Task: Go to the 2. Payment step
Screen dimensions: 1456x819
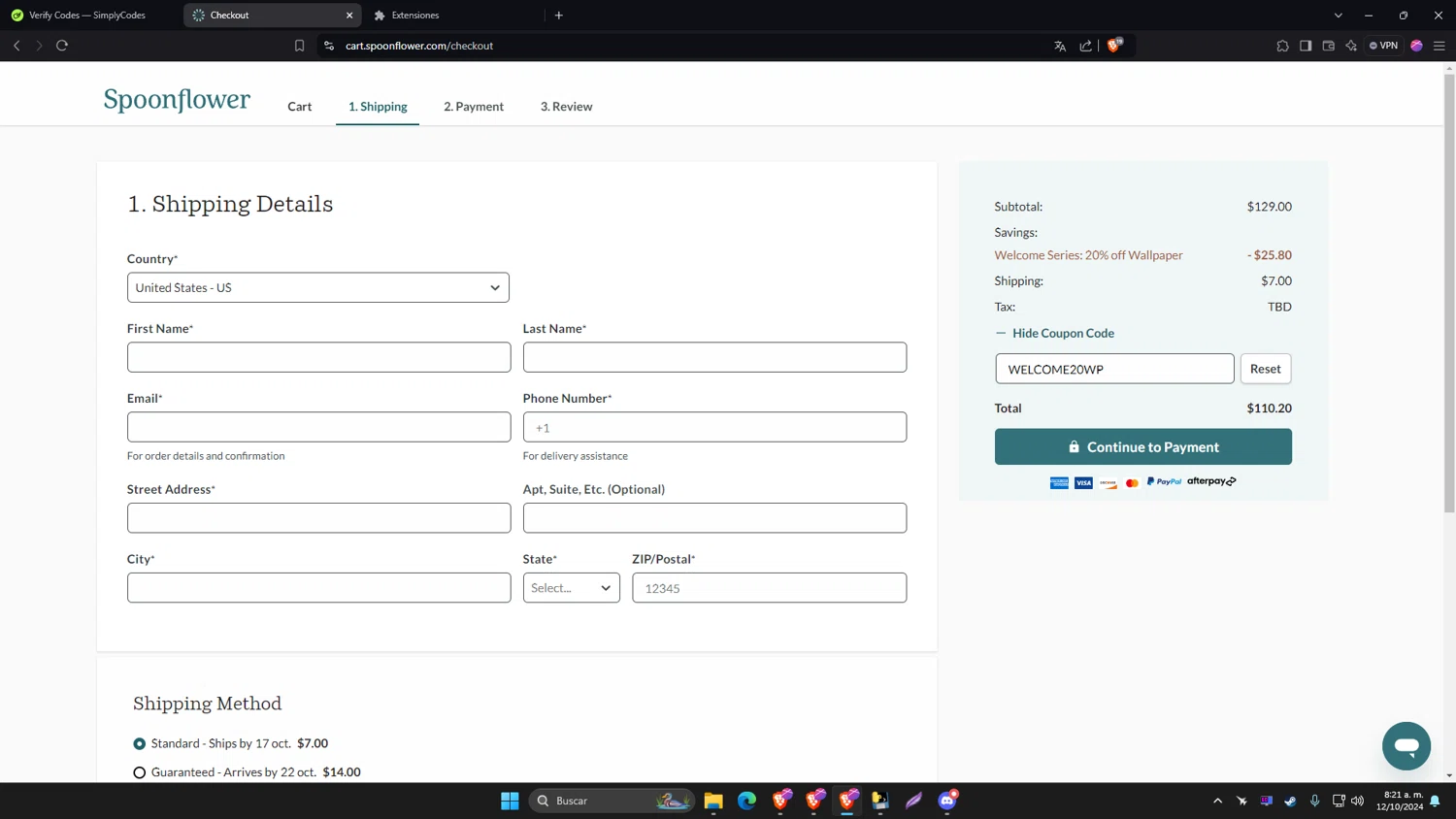Action: pyautogui.click(x=474, y=107)
